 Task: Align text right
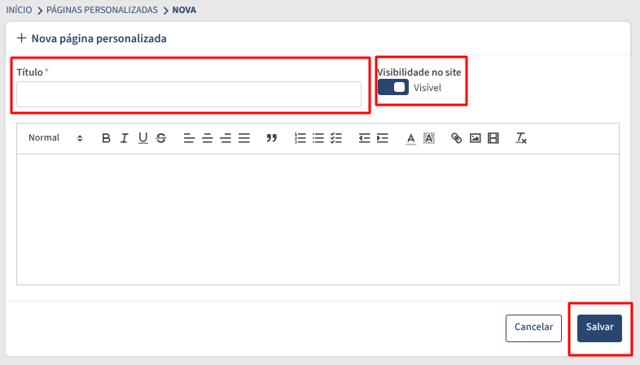pos(226,138)
